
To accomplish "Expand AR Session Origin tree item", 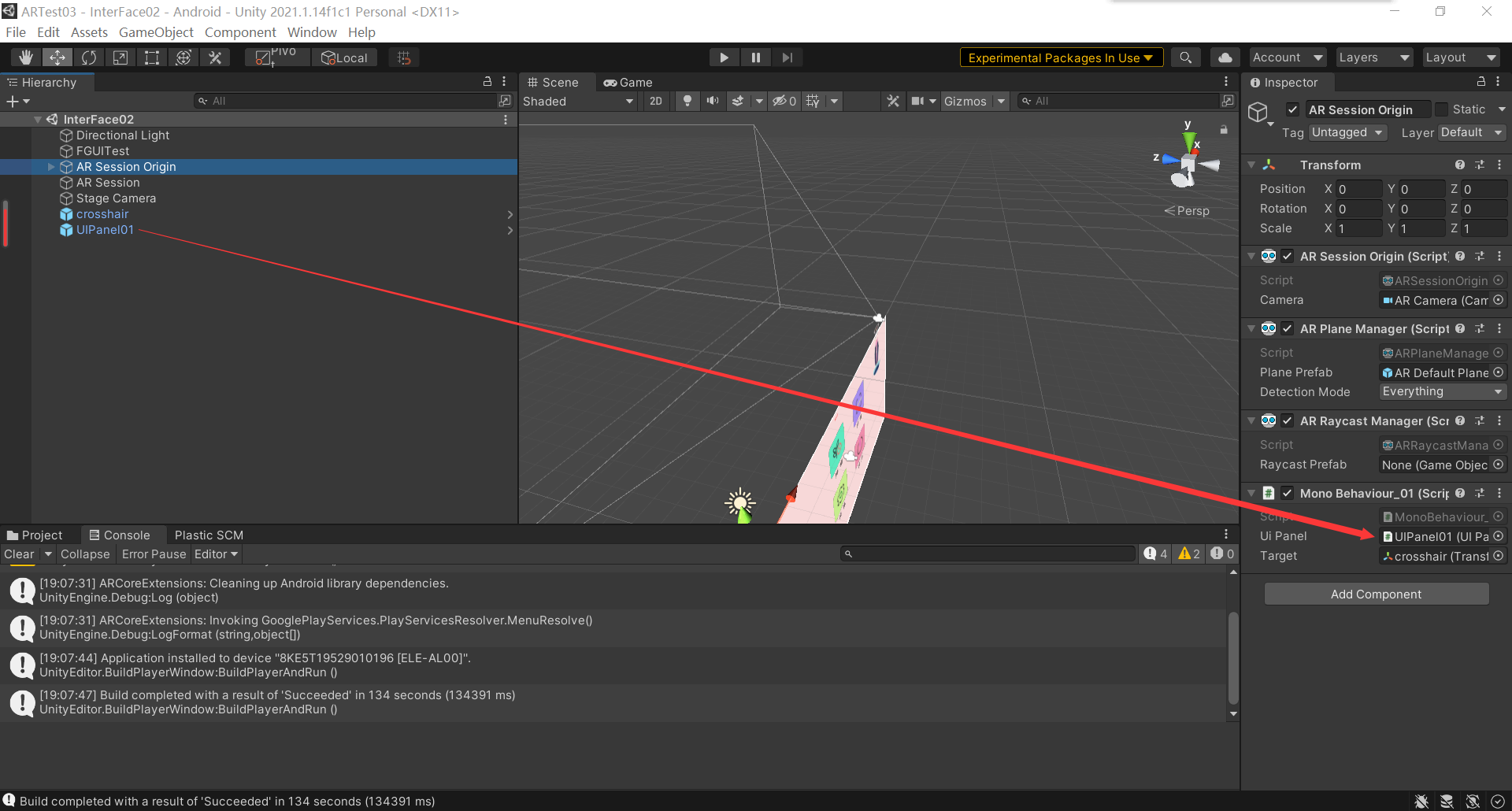I will 51,167.
